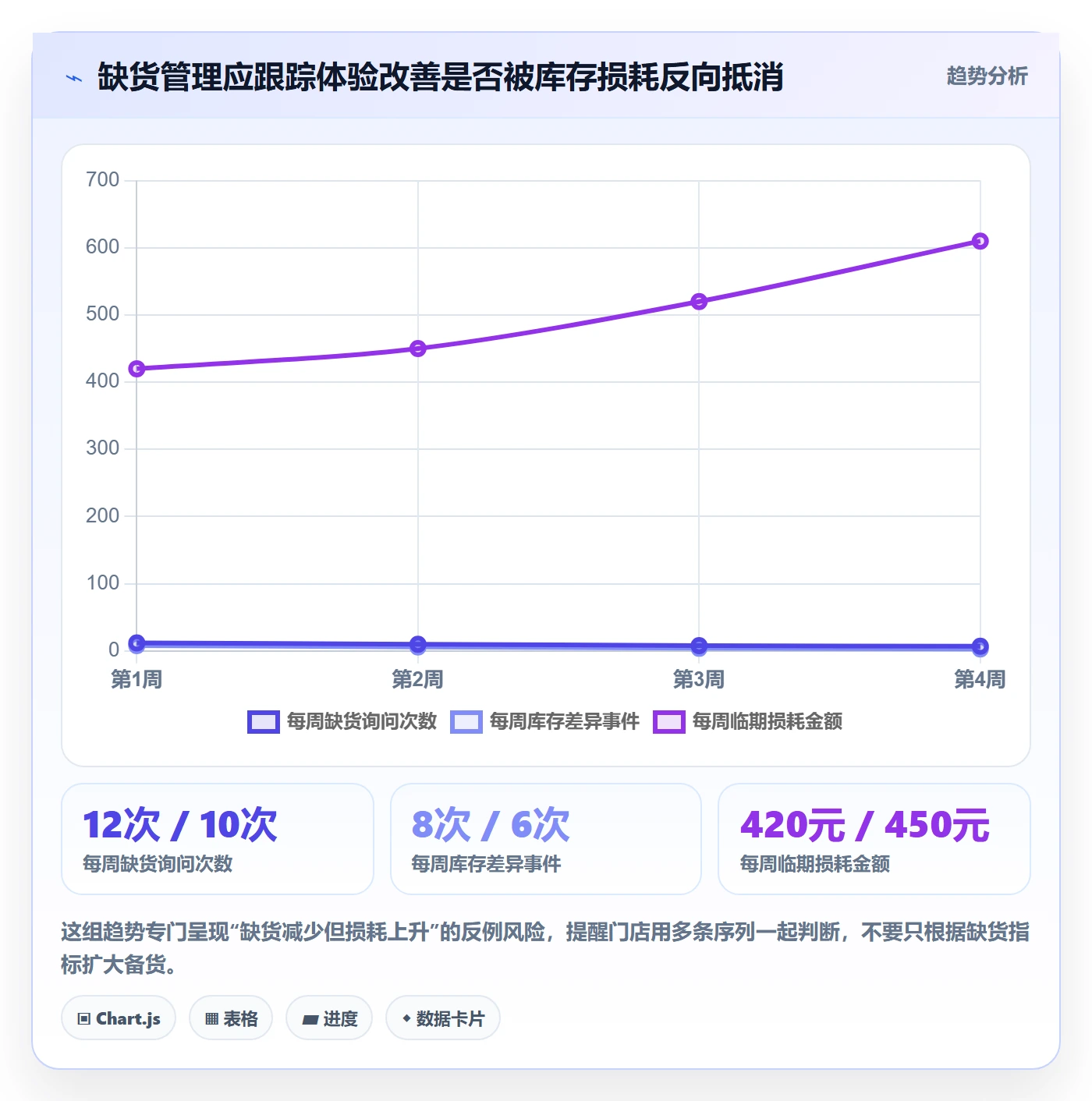Image resolution: width=1092 pixels, height=1101 pixels.
Task: Click the 500 y-axis tick label
Action: 102,314
